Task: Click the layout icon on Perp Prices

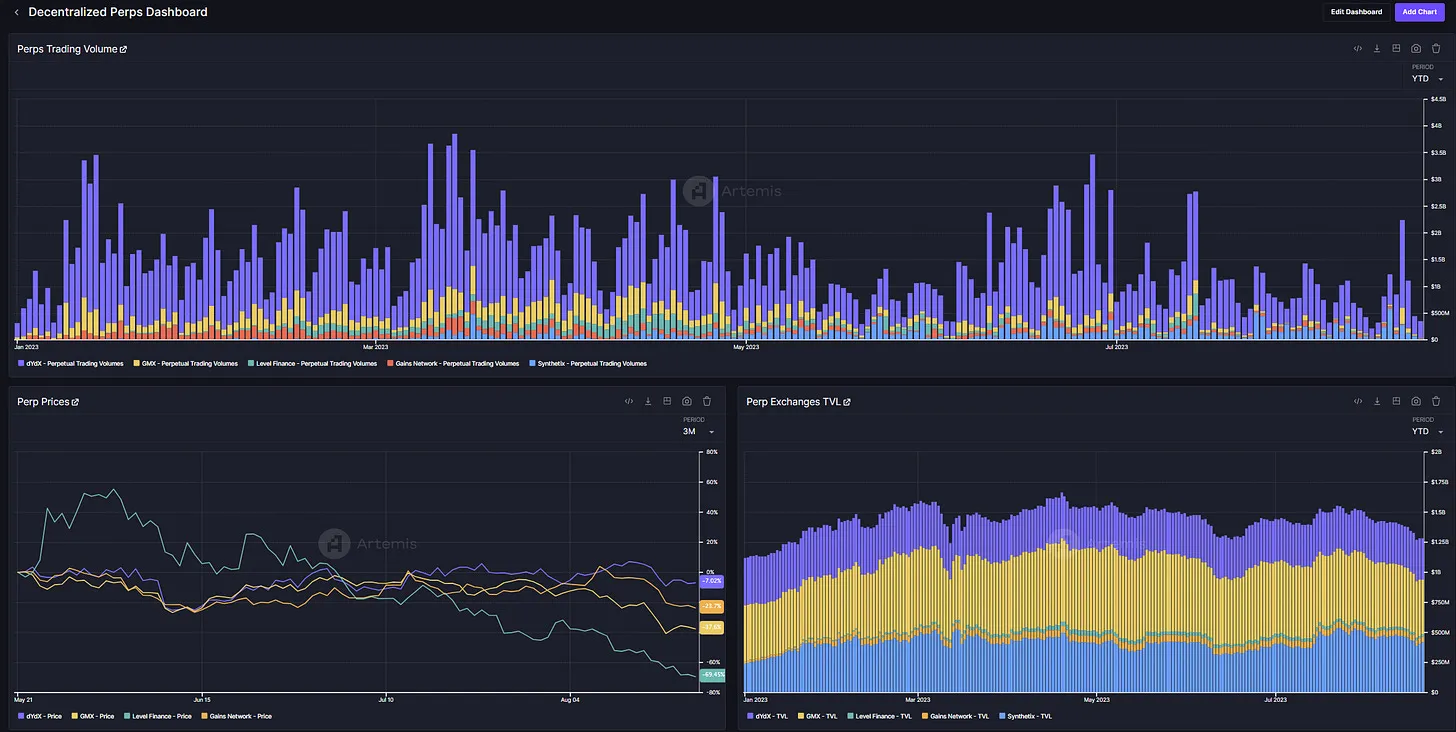Action: click(x=667, y=401)
